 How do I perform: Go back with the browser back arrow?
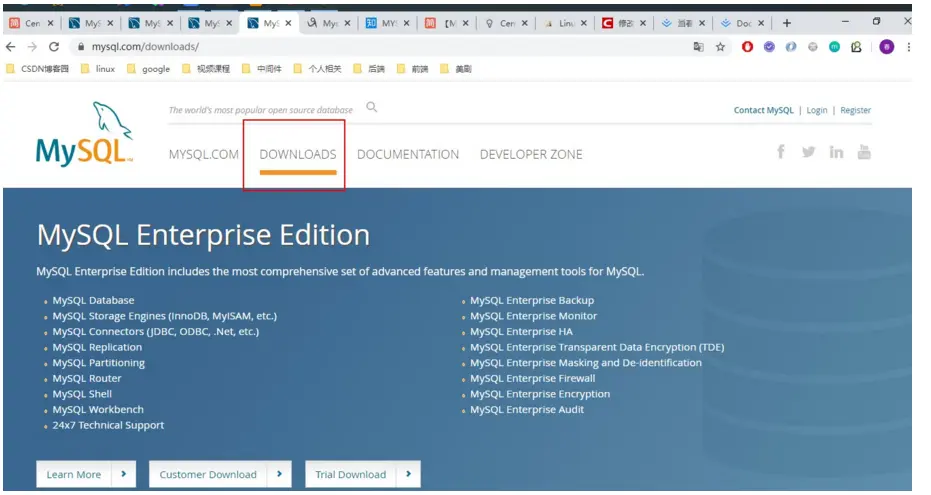11,47
